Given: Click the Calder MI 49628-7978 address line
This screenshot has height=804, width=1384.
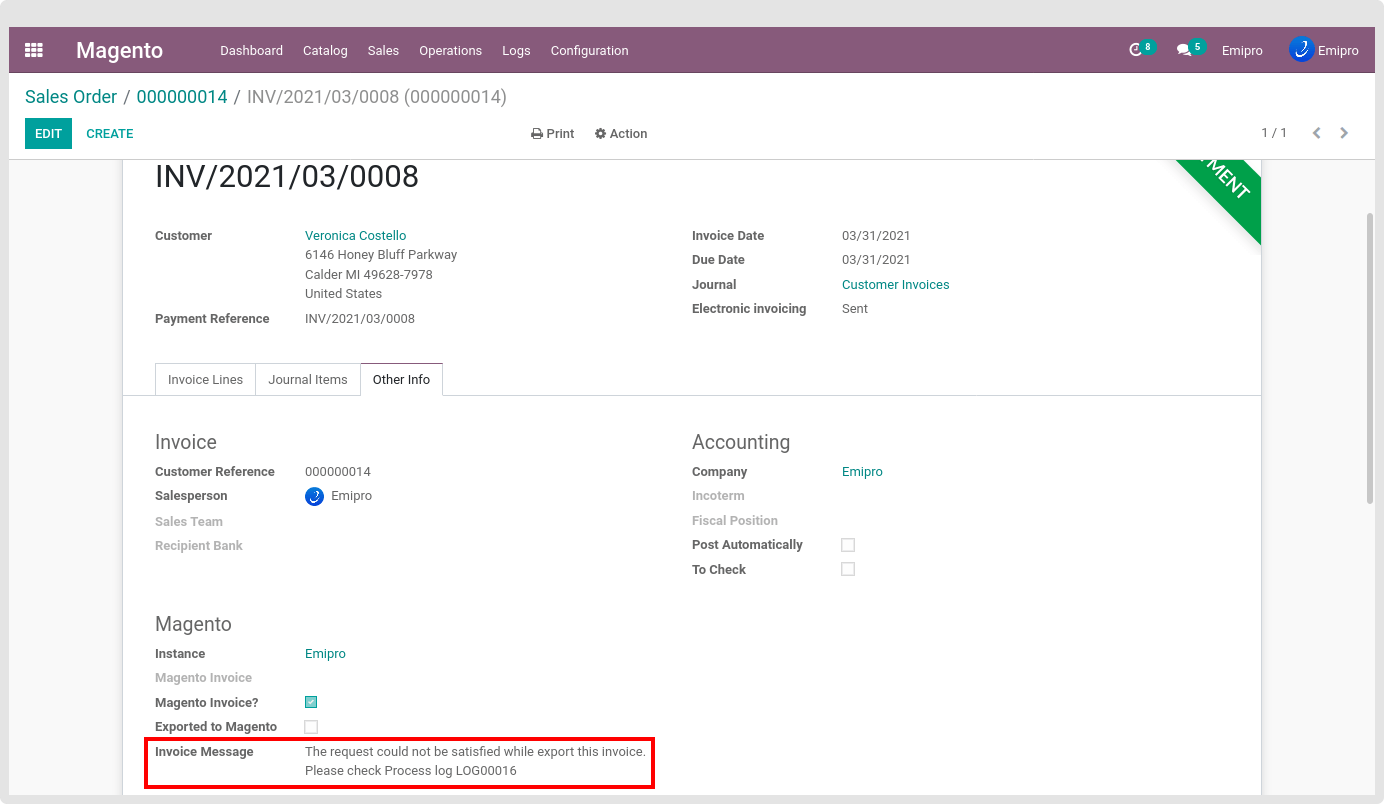Looking at the screenshot, I should click(369, 274).
